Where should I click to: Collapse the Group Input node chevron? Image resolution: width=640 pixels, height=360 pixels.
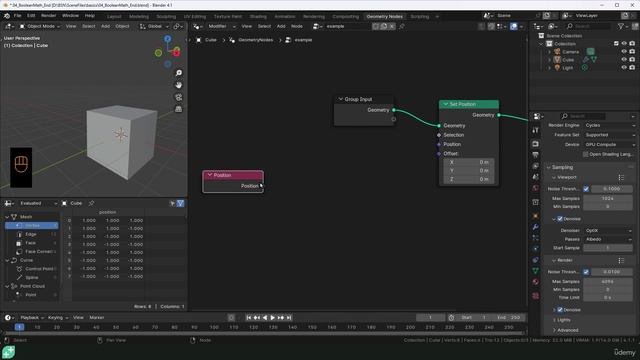[340, 99]
